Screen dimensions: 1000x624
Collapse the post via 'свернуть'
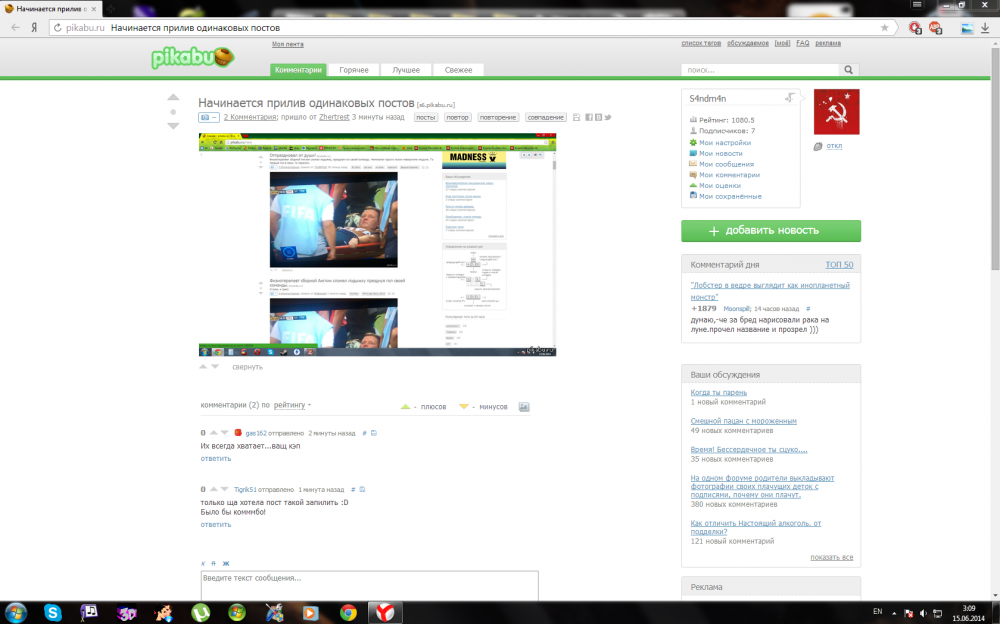point(247,367)
